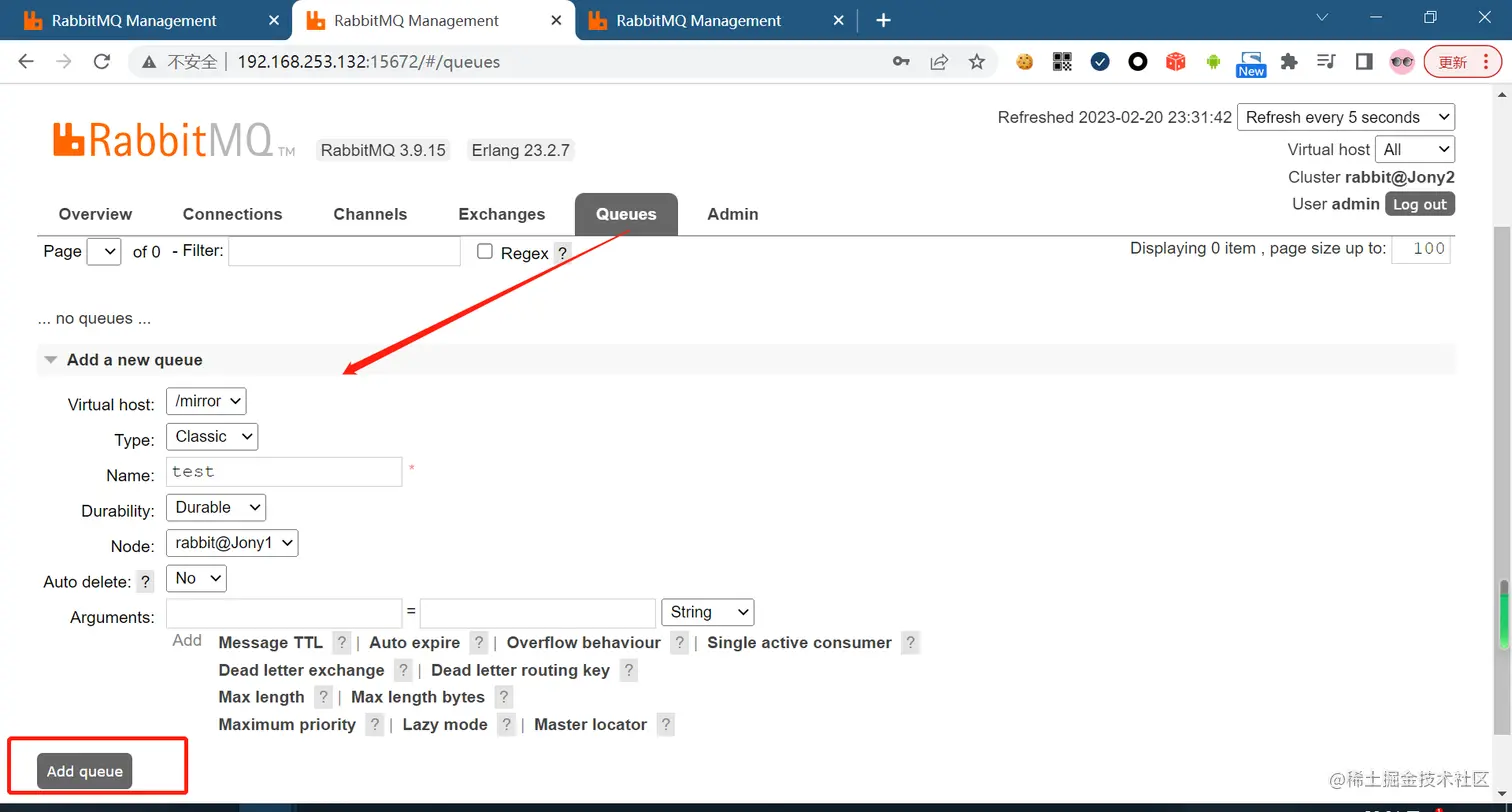
Task: Open the extension labeled New
Action: coord(1251,64)
